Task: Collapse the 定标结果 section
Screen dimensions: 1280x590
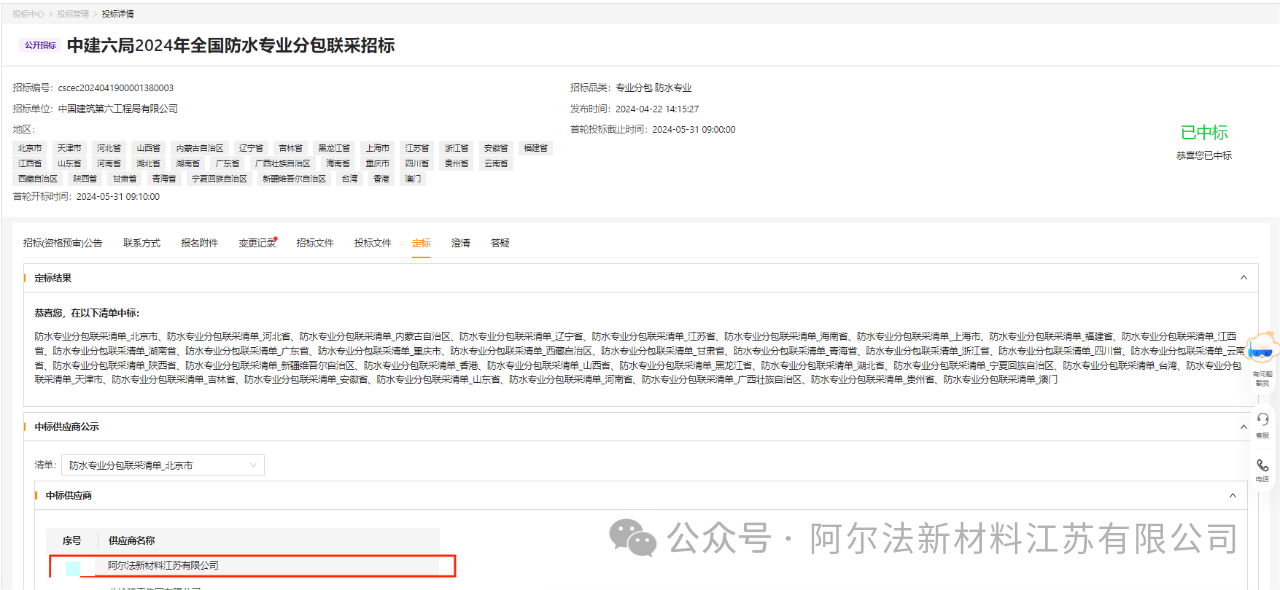Action: pos(1243,278)
